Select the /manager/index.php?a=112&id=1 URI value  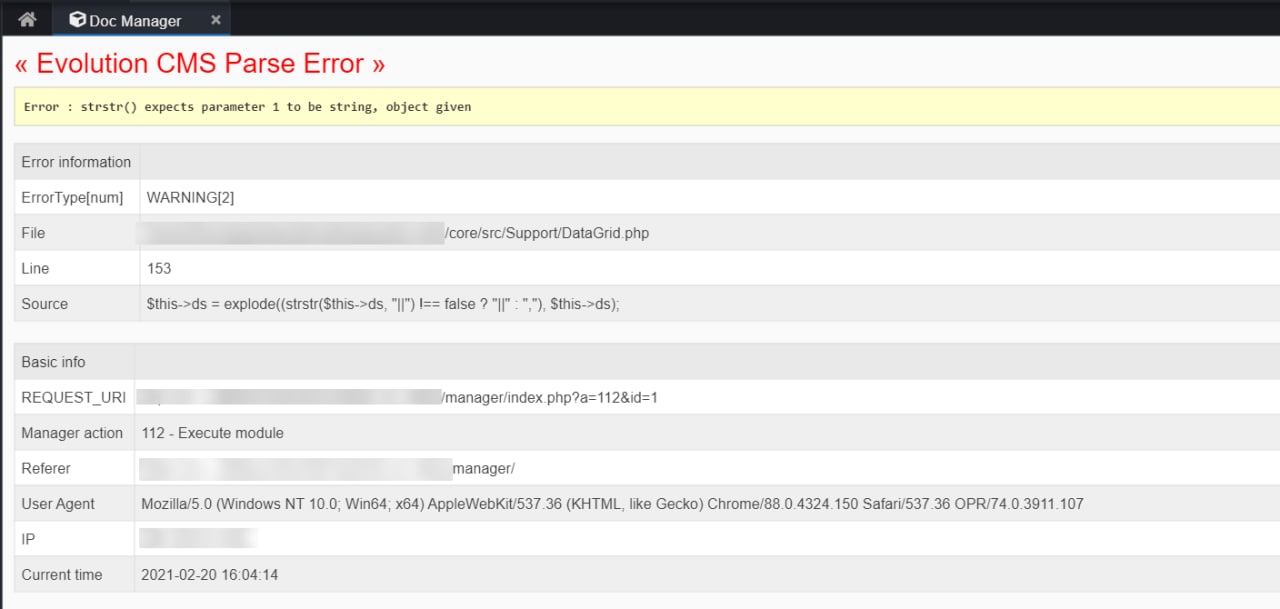(x=550, y=397)
